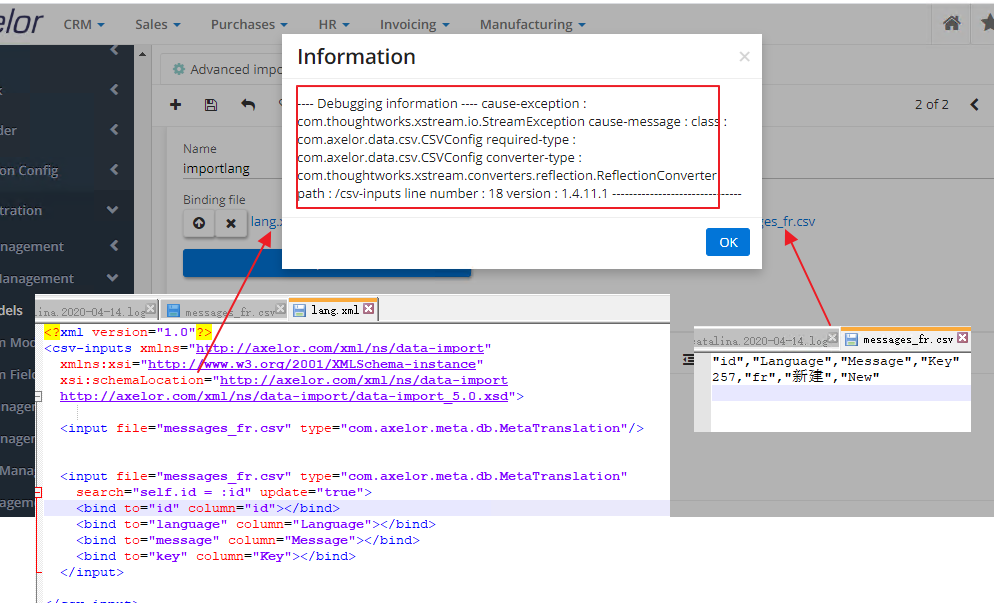Select the atalina.2020-04-14.log tab
This screenshot has width=994, height=603.
766,340
